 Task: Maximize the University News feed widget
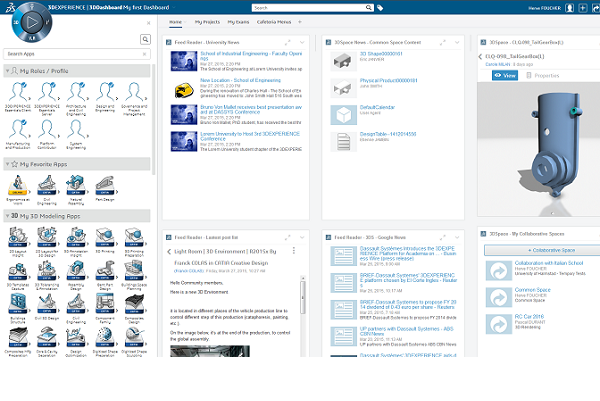[x=287, y=42]
